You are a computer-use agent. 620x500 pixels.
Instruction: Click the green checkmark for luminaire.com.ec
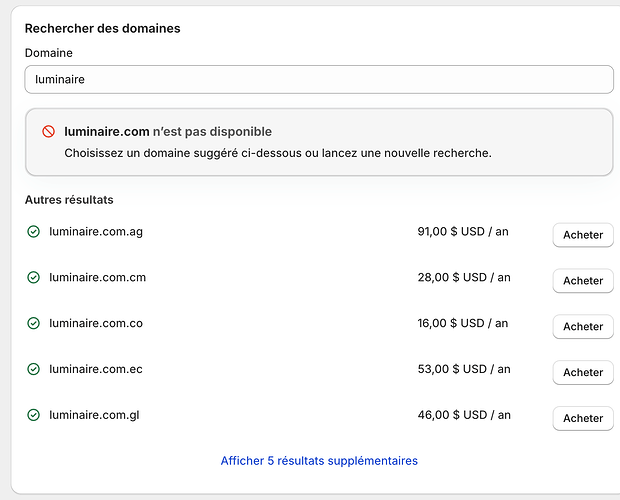[33, 370]
